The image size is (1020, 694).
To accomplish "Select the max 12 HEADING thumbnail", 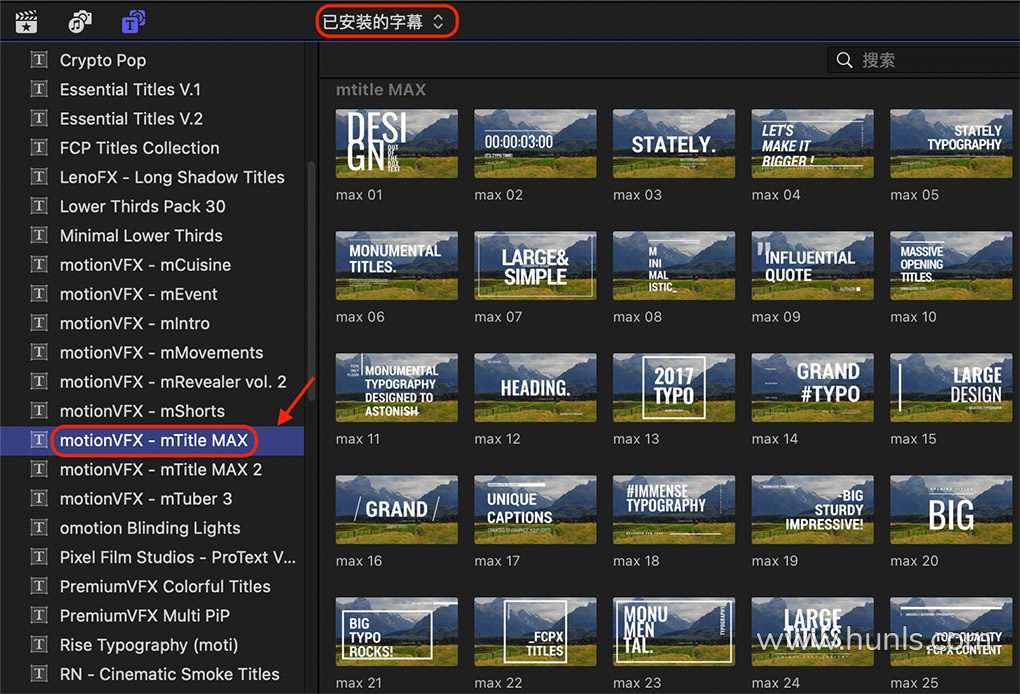I will coord(535,388).
